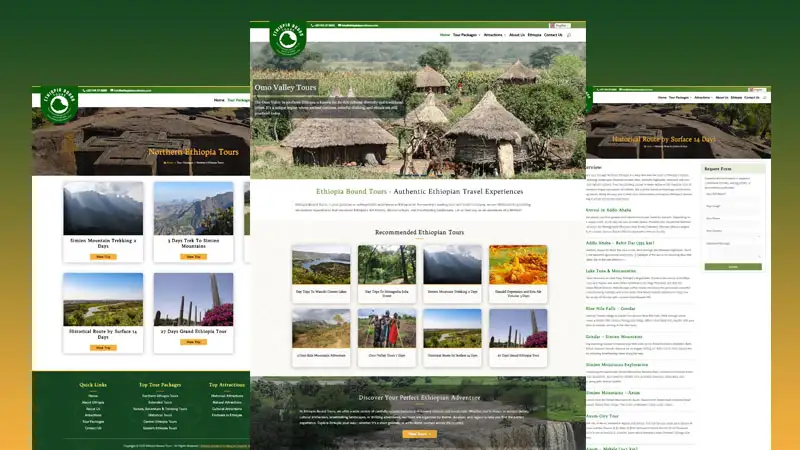Click the Omo Valley Tours hero title
Screen dimensions: 800x450
tap(285, 87)
